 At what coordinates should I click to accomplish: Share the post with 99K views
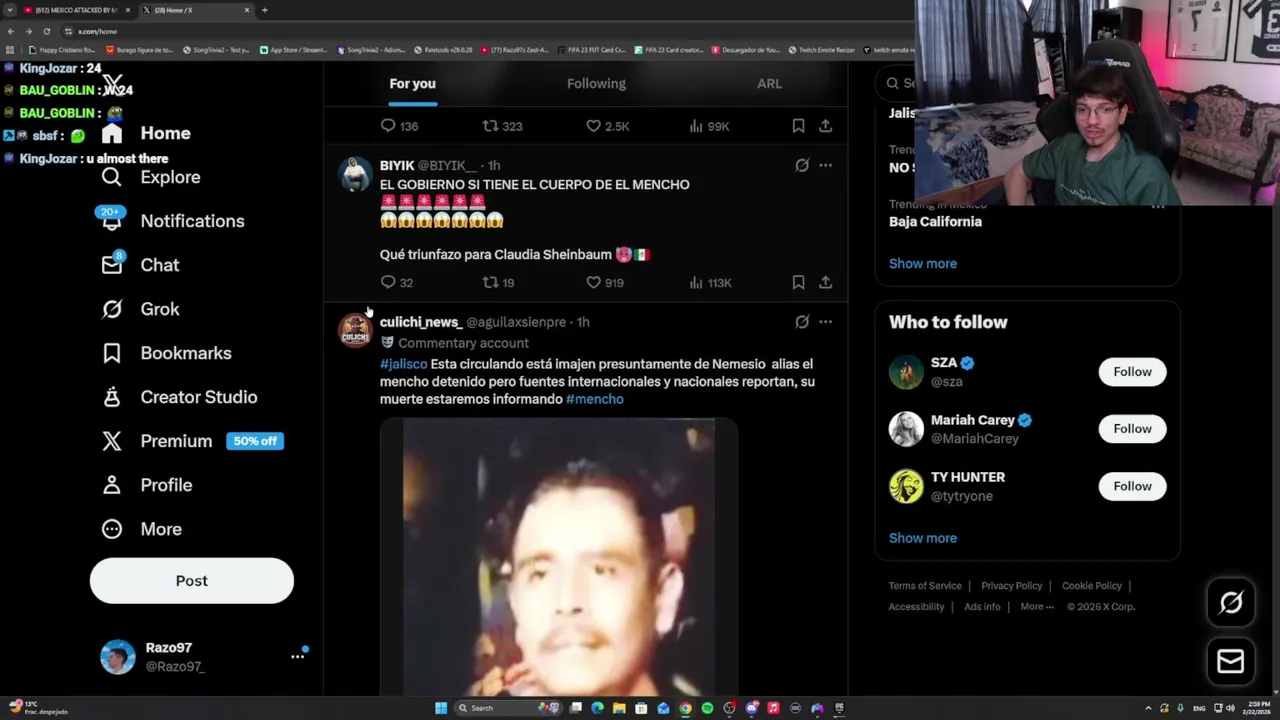[825, 126]
